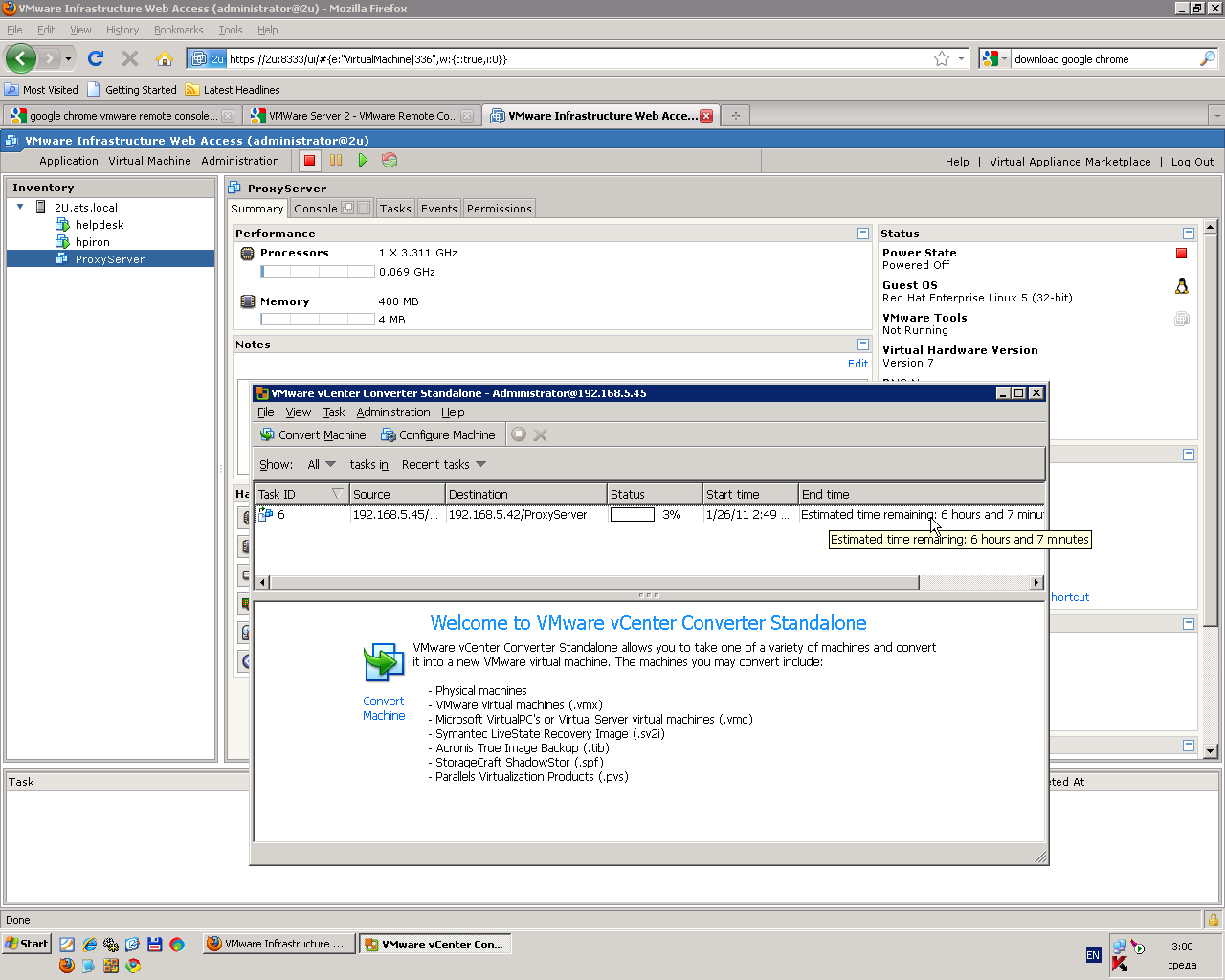
Task: Click the Firefox URL address field
Action: [x=579, y=58]
